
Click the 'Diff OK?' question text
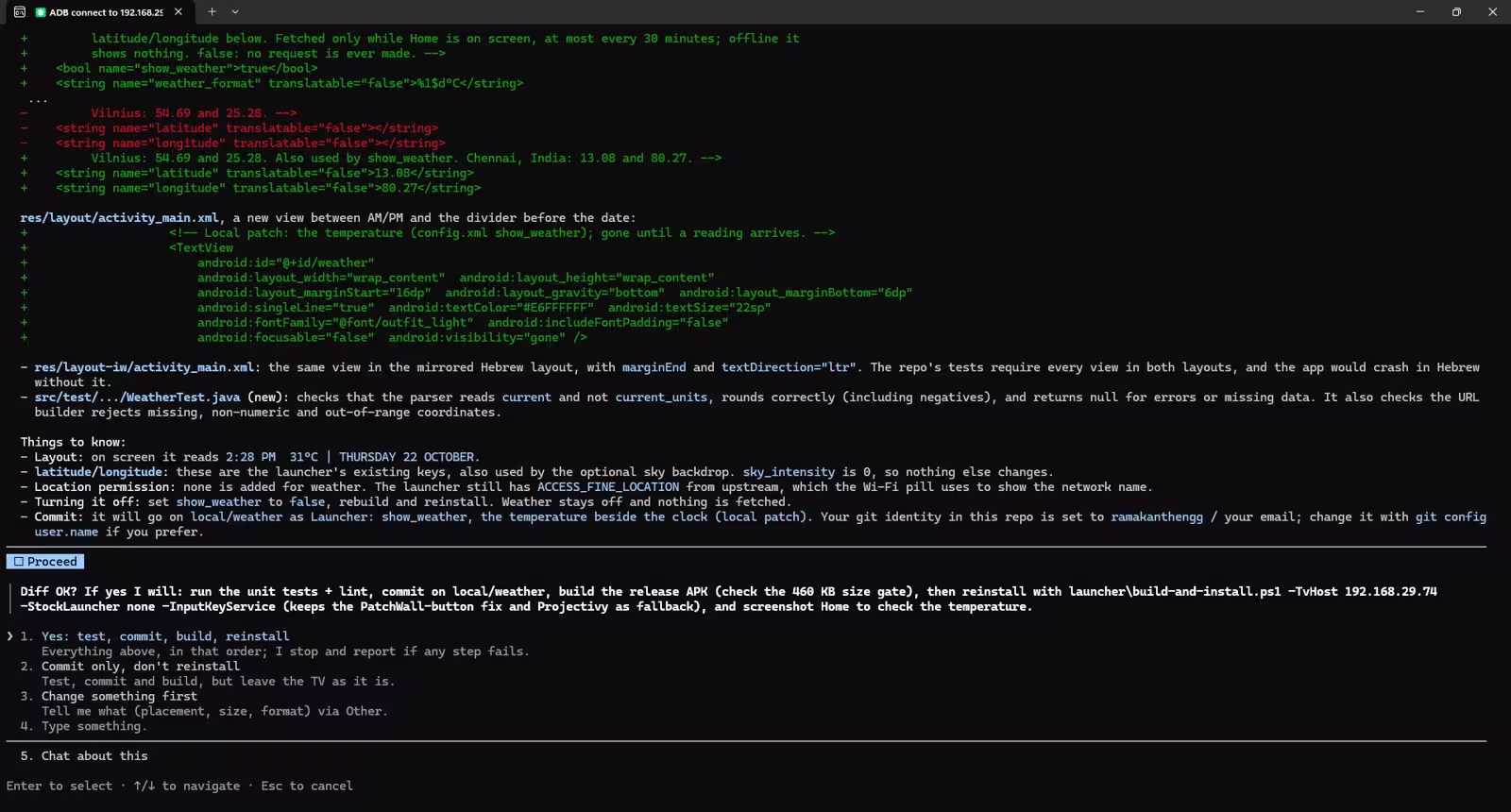[48, 592]
